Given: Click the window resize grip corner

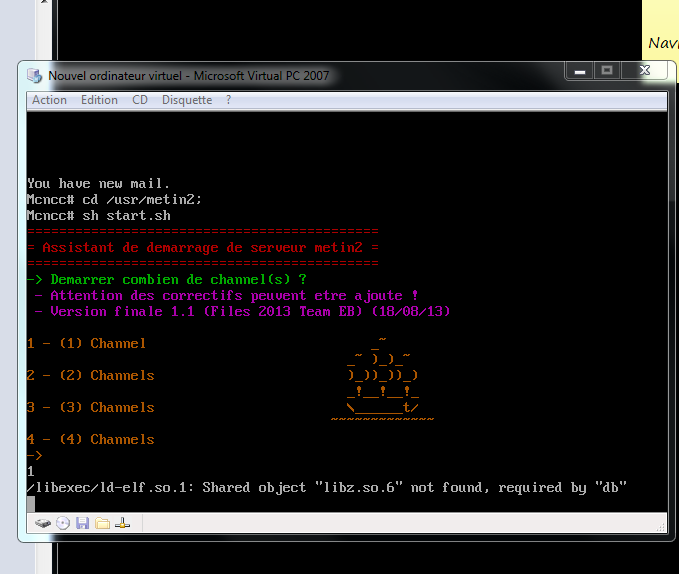Looking at the screenshot, I should coord(661,527).
